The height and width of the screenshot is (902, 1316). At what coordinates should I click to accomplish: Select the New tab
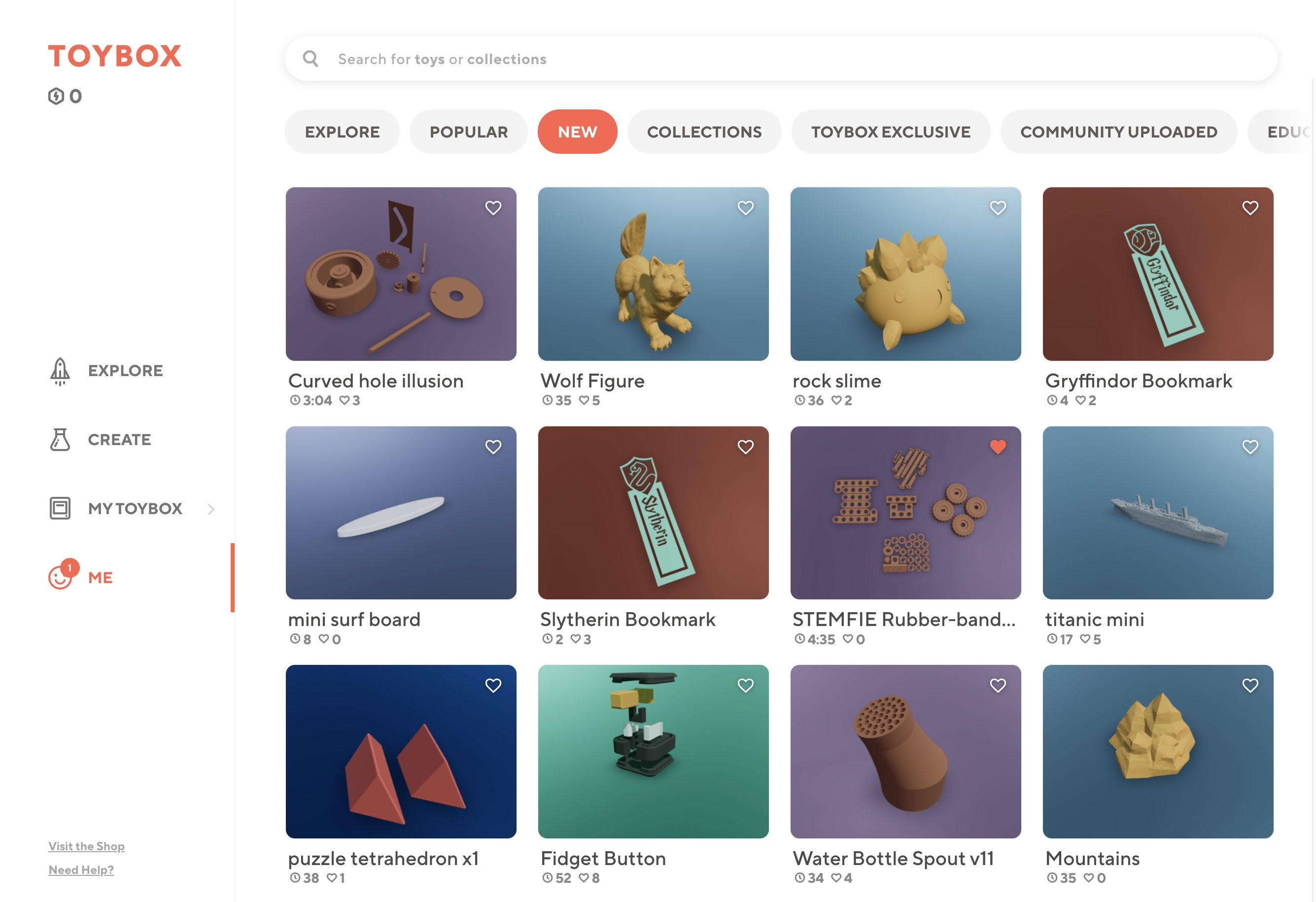tap(577, 132)
